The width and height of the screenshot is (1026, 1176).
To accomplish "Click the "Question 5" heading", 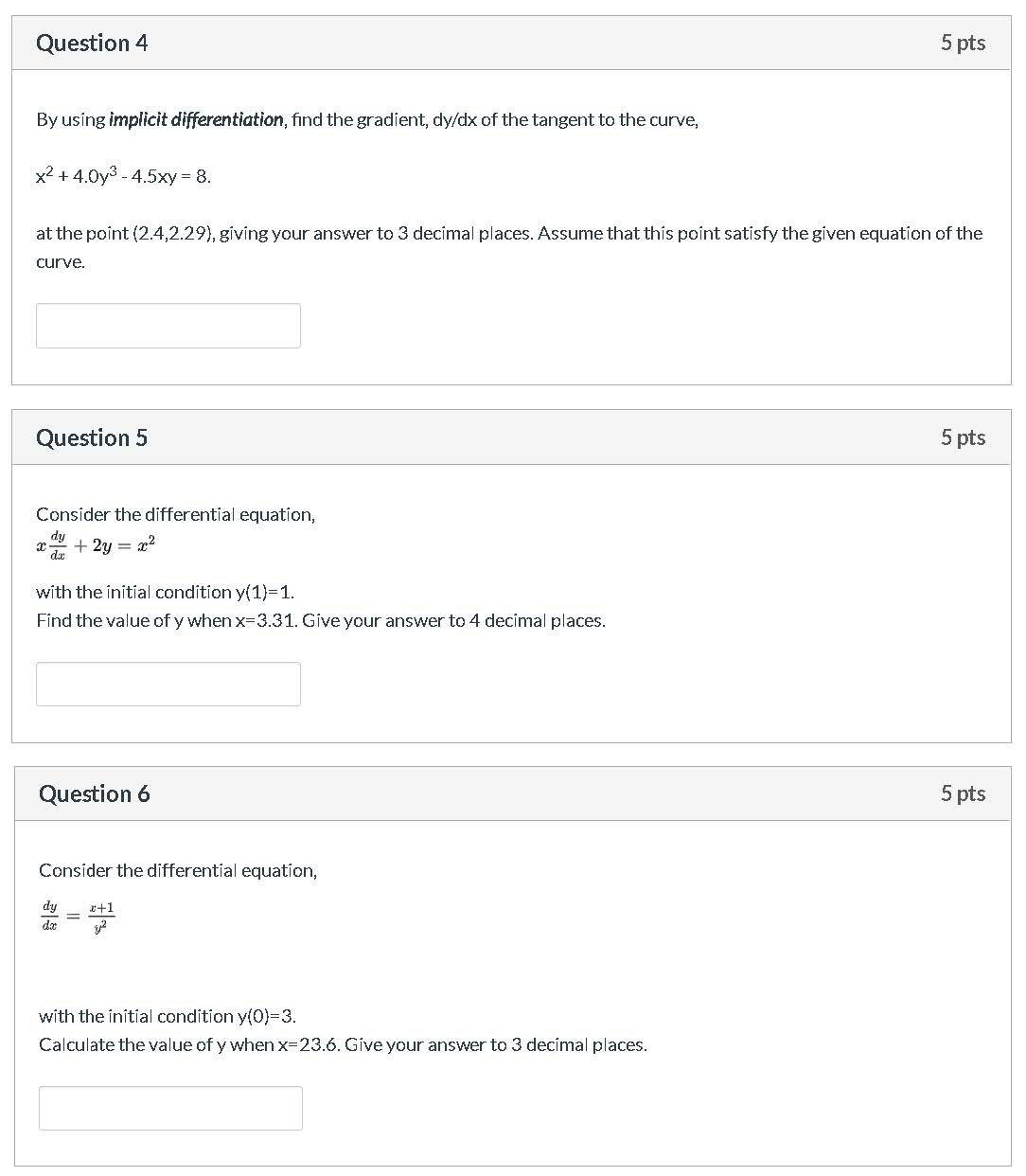I will coord(92,437).
